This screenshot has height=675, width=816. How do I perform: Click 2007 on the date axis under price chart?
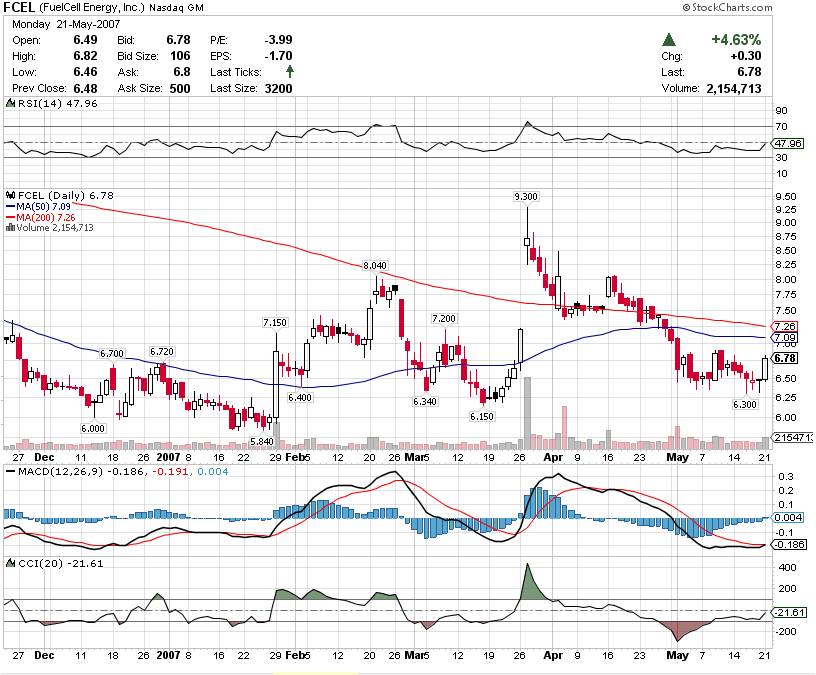tap(168, 457)
